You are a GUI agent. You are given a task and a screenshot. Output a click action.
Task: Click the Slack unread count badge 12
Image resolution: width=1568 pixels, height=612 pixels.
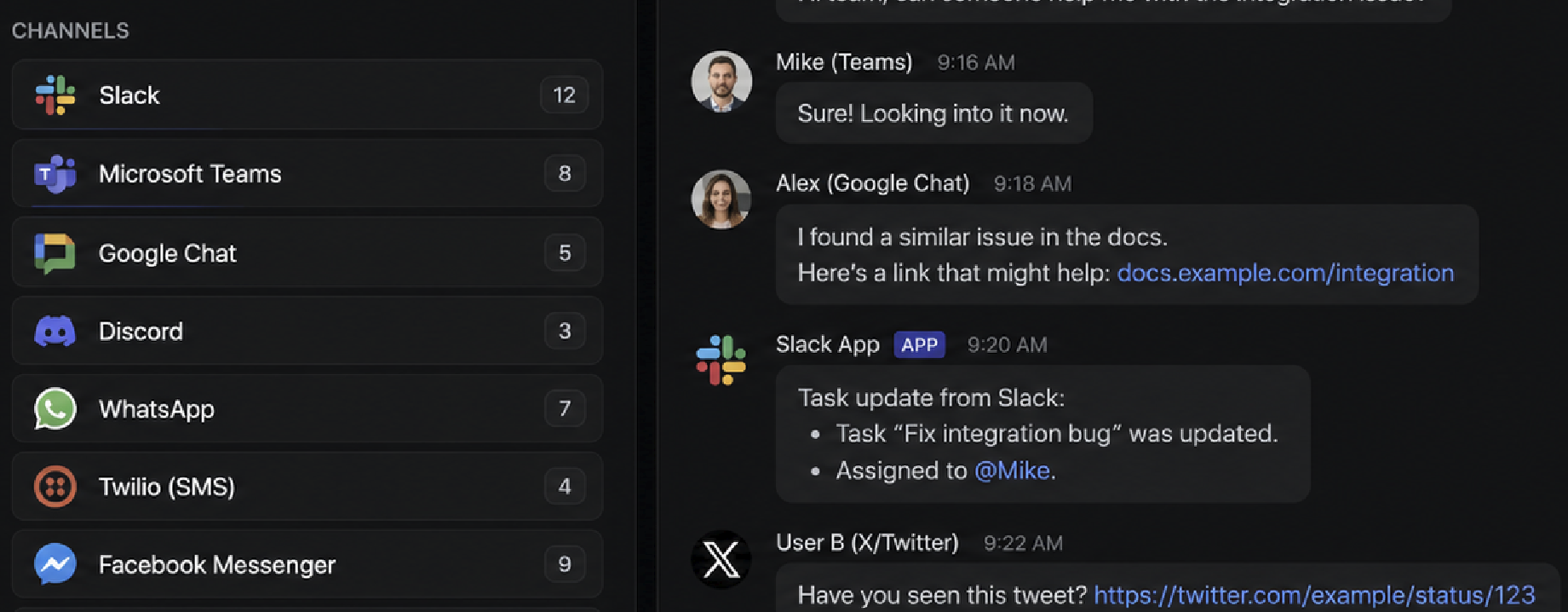pos(564,95)
